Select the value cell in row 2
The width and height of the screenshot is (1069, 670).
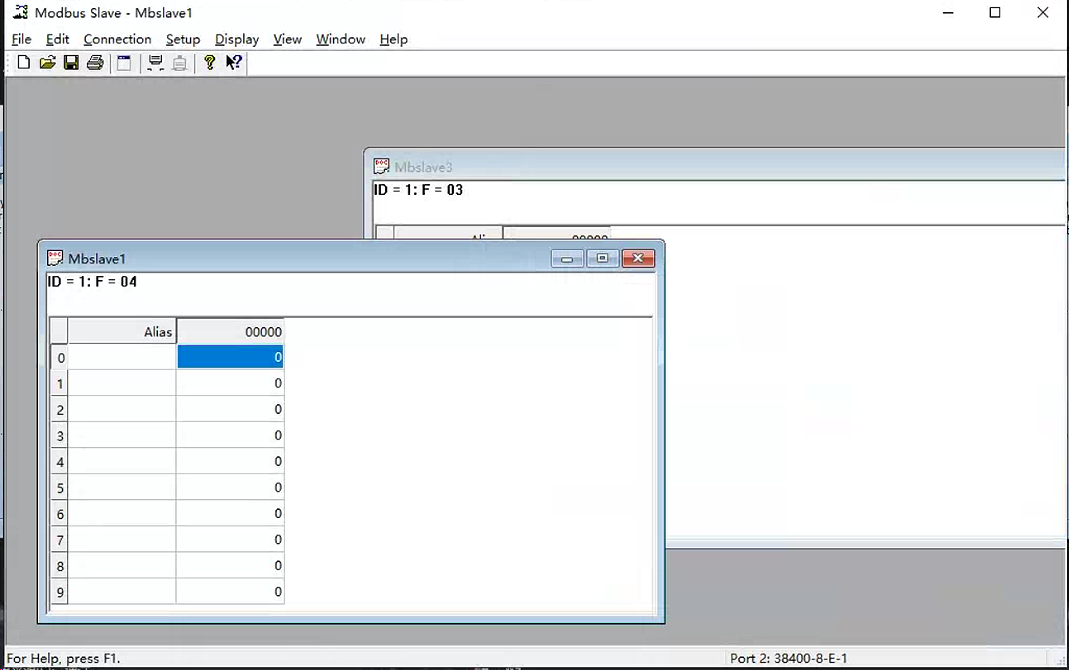[230, 409]
